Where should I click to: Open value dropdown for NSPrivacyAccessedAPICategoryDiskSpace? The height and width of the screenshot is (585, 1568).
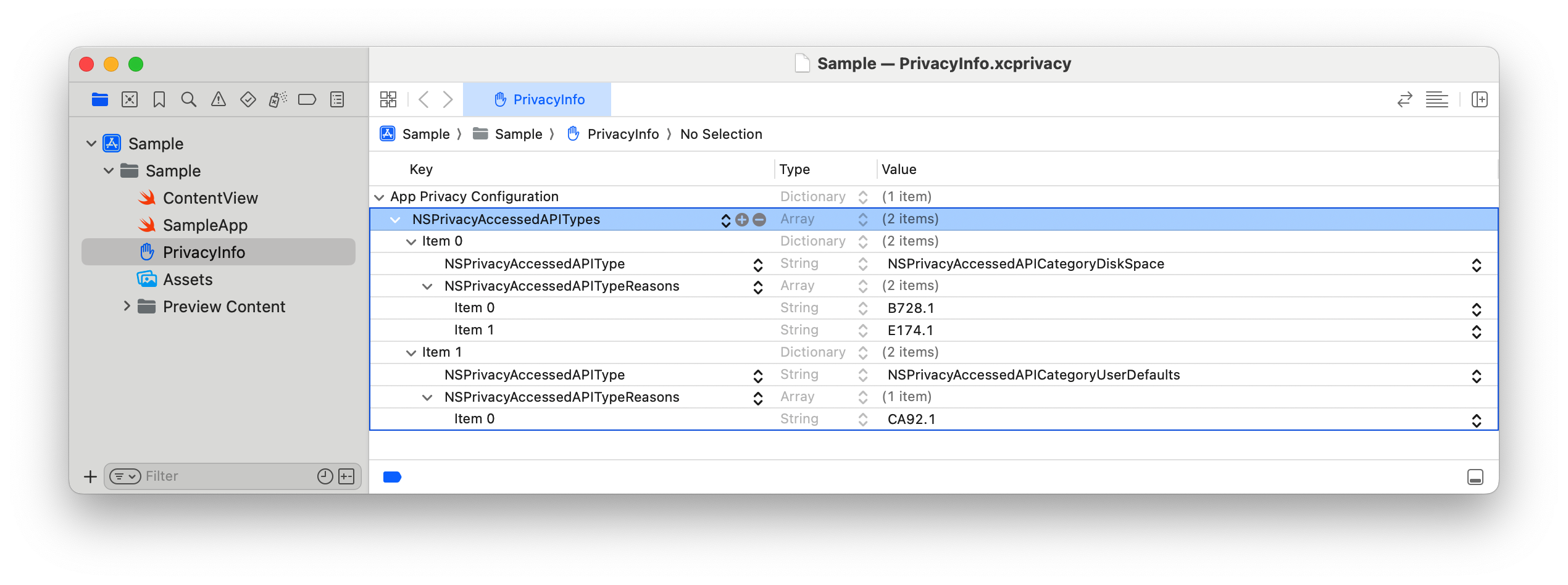tap(1477, 265)
